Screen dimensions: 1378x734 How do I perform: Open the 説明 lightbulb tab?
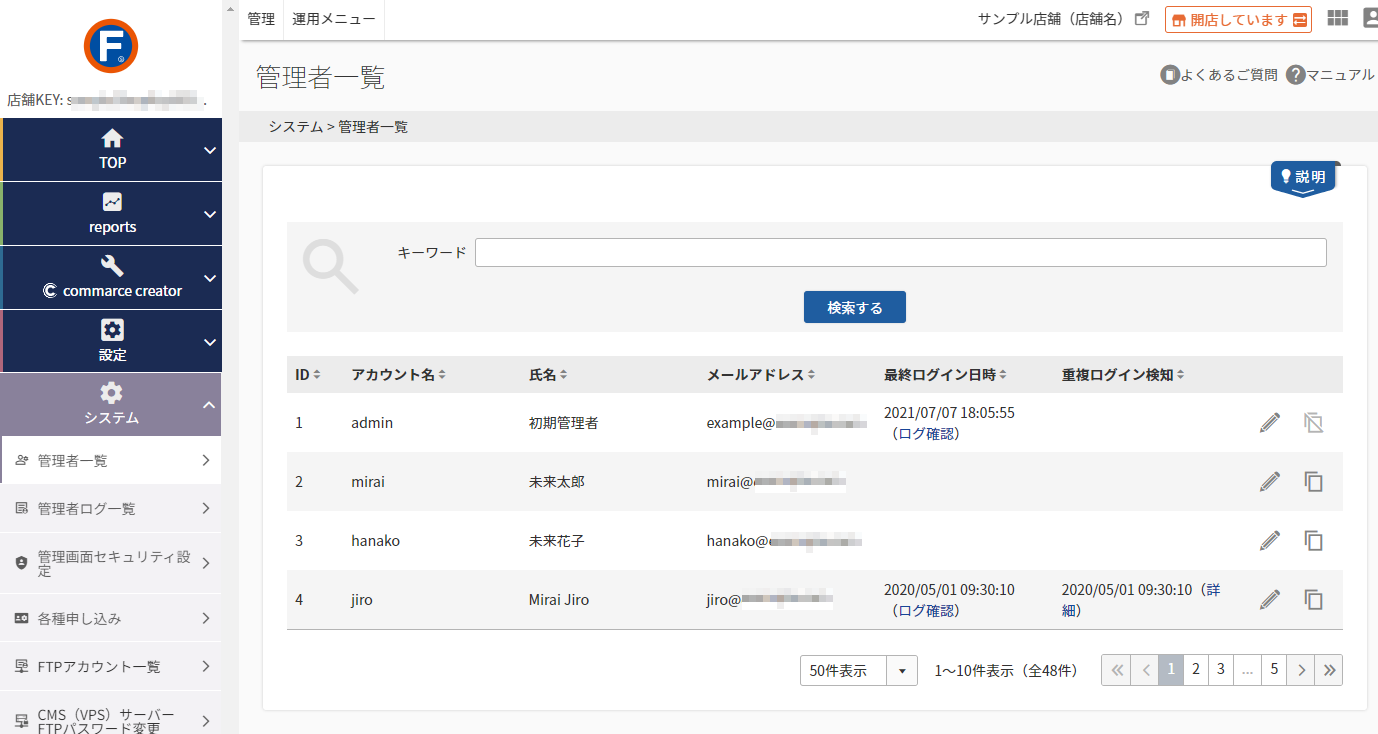pyautogui.click(x=1304, y=178)
